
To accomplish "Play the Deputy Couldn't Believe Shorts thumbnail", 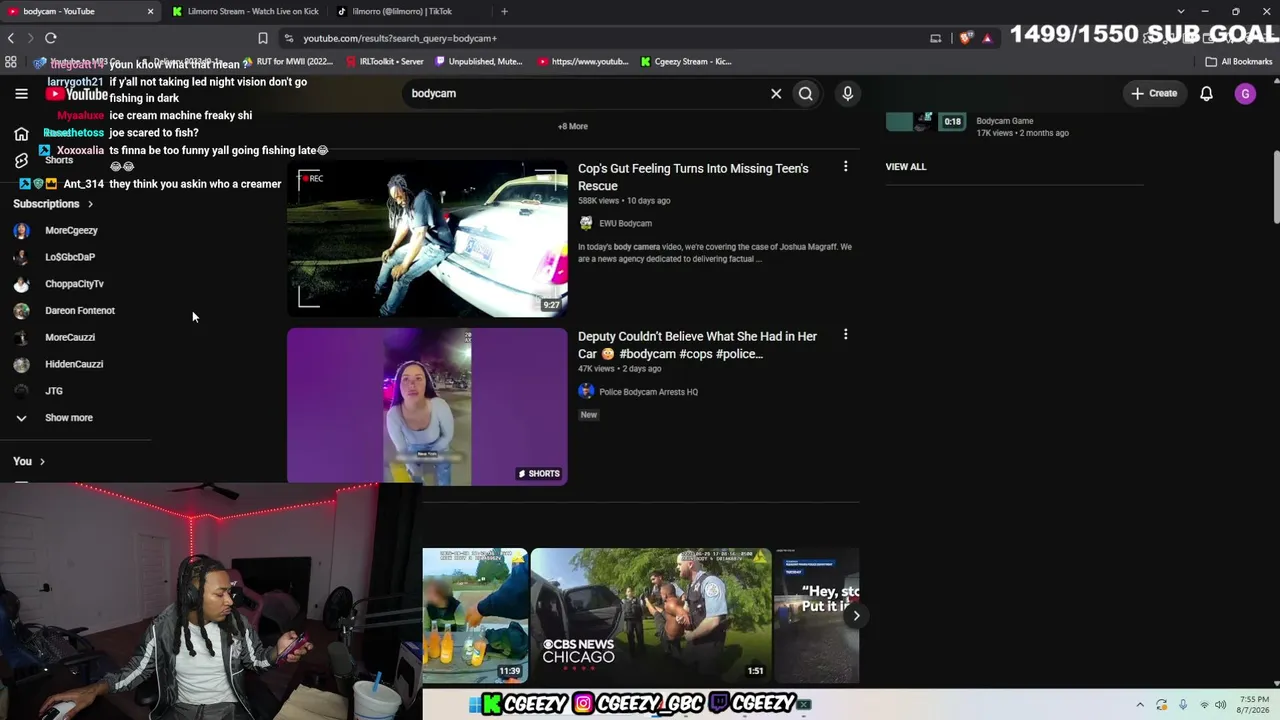I will 427,407.
